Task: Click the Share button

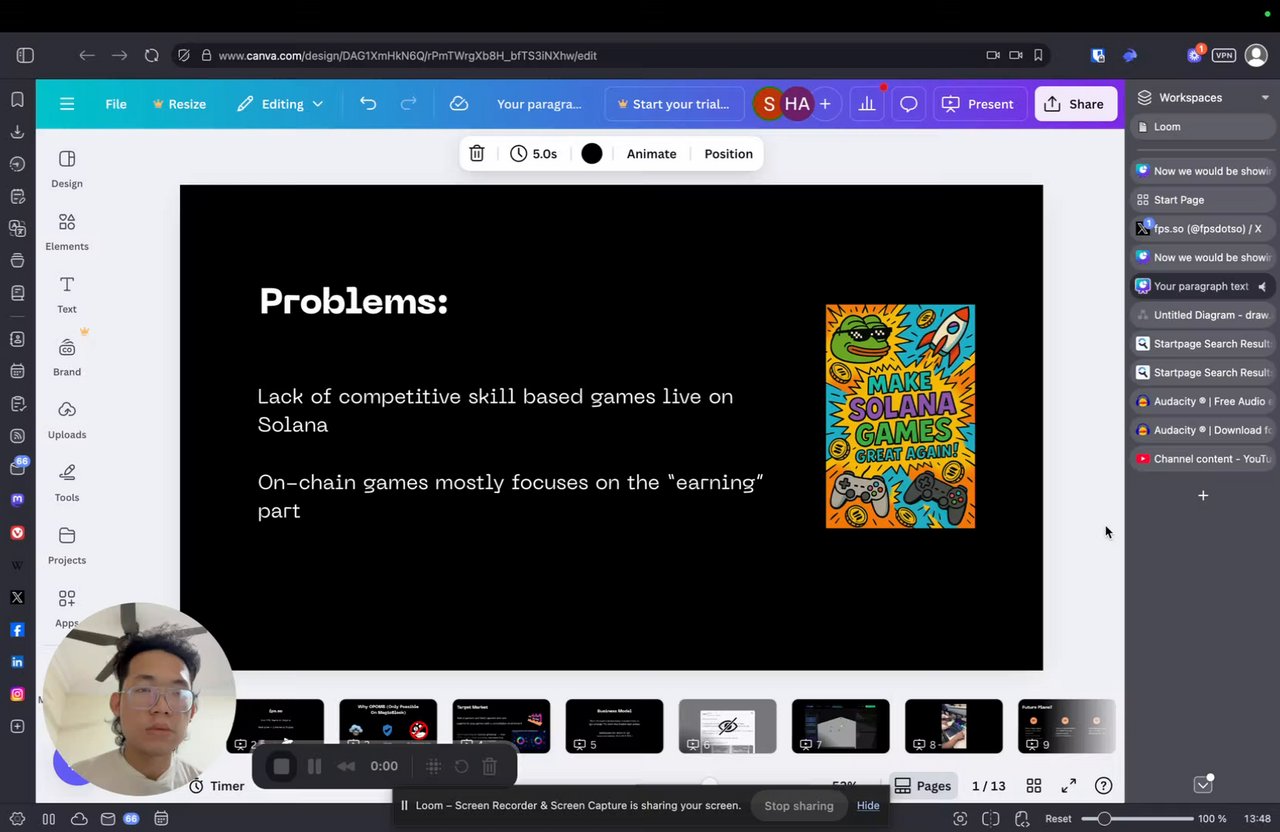Action: (x=1075, y=104)
